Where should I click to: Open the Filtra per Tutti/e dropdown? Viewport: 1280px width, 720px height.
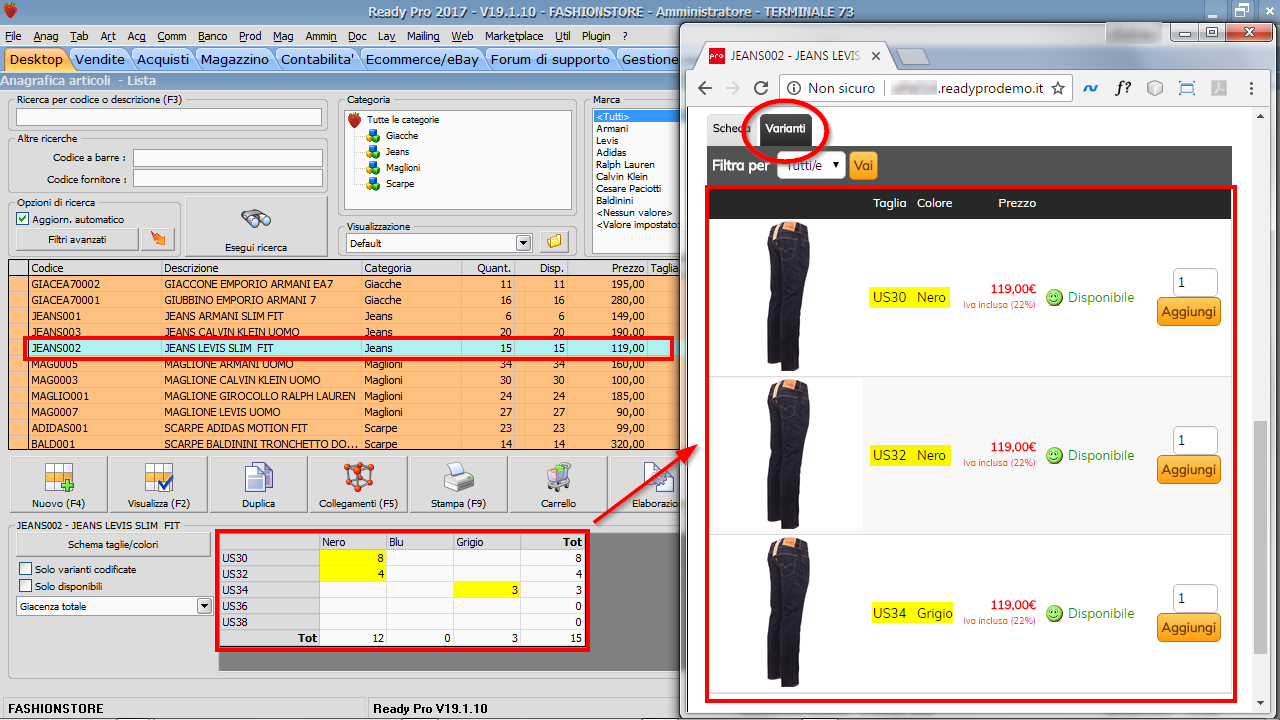[811, 165]
